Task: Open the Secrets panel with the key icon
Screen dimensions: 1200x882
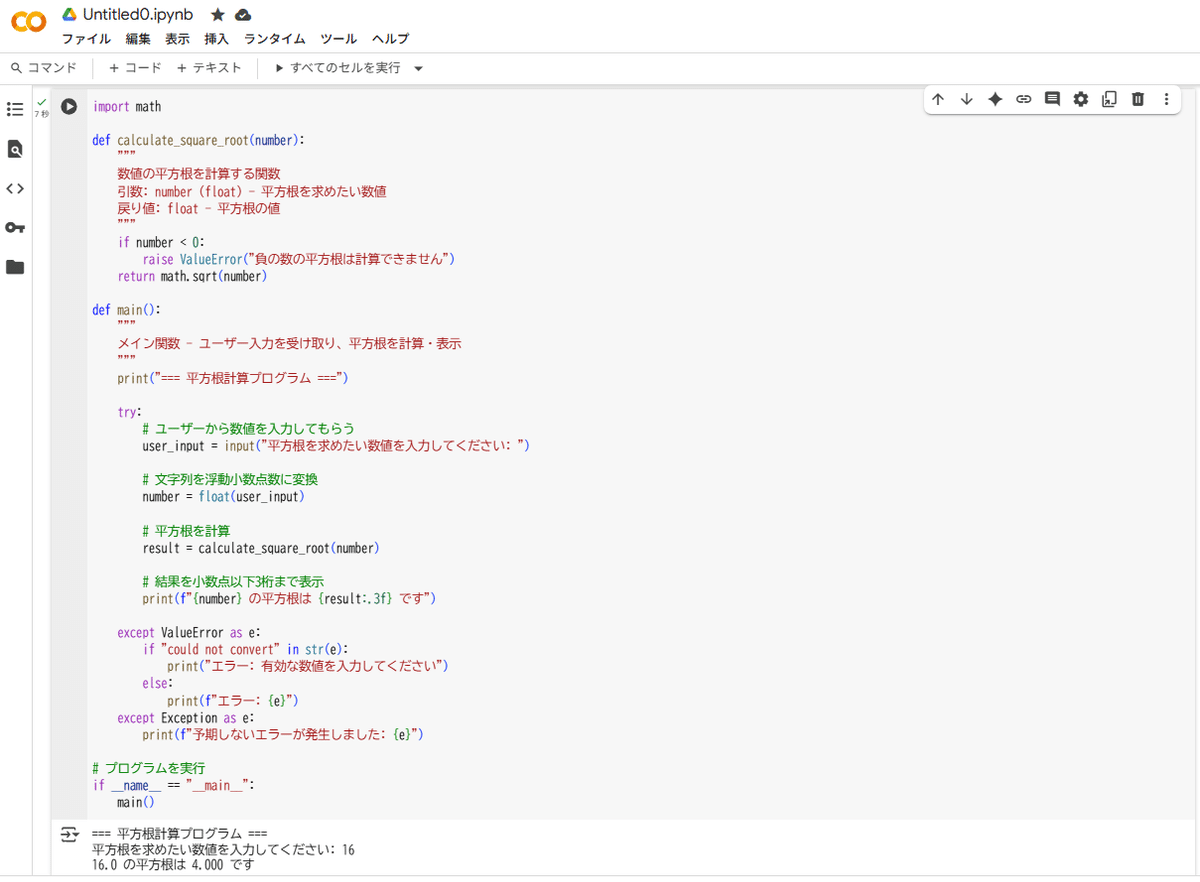Action: tap(14, 227)
